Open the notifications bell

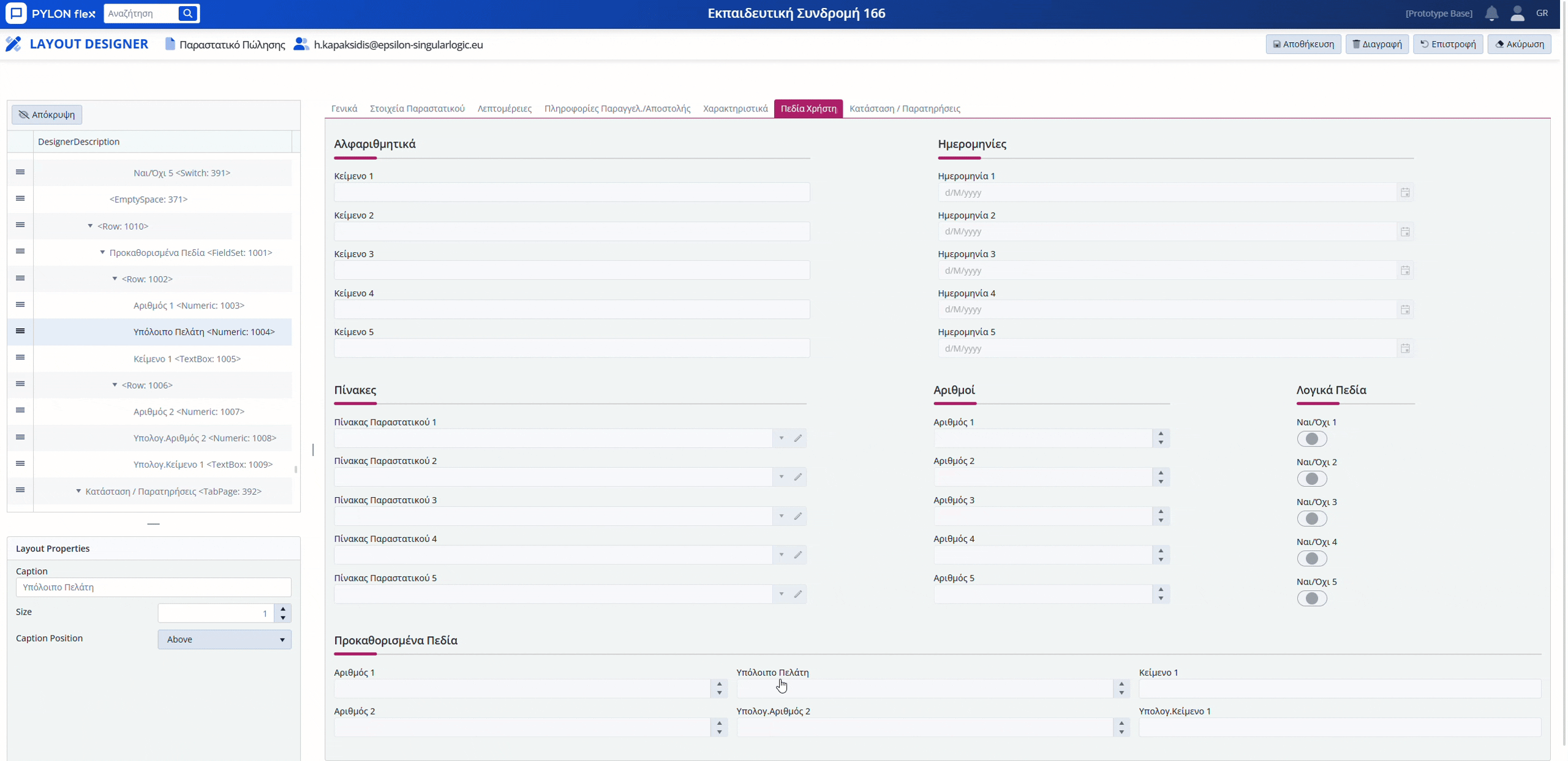coord(1491,13)
